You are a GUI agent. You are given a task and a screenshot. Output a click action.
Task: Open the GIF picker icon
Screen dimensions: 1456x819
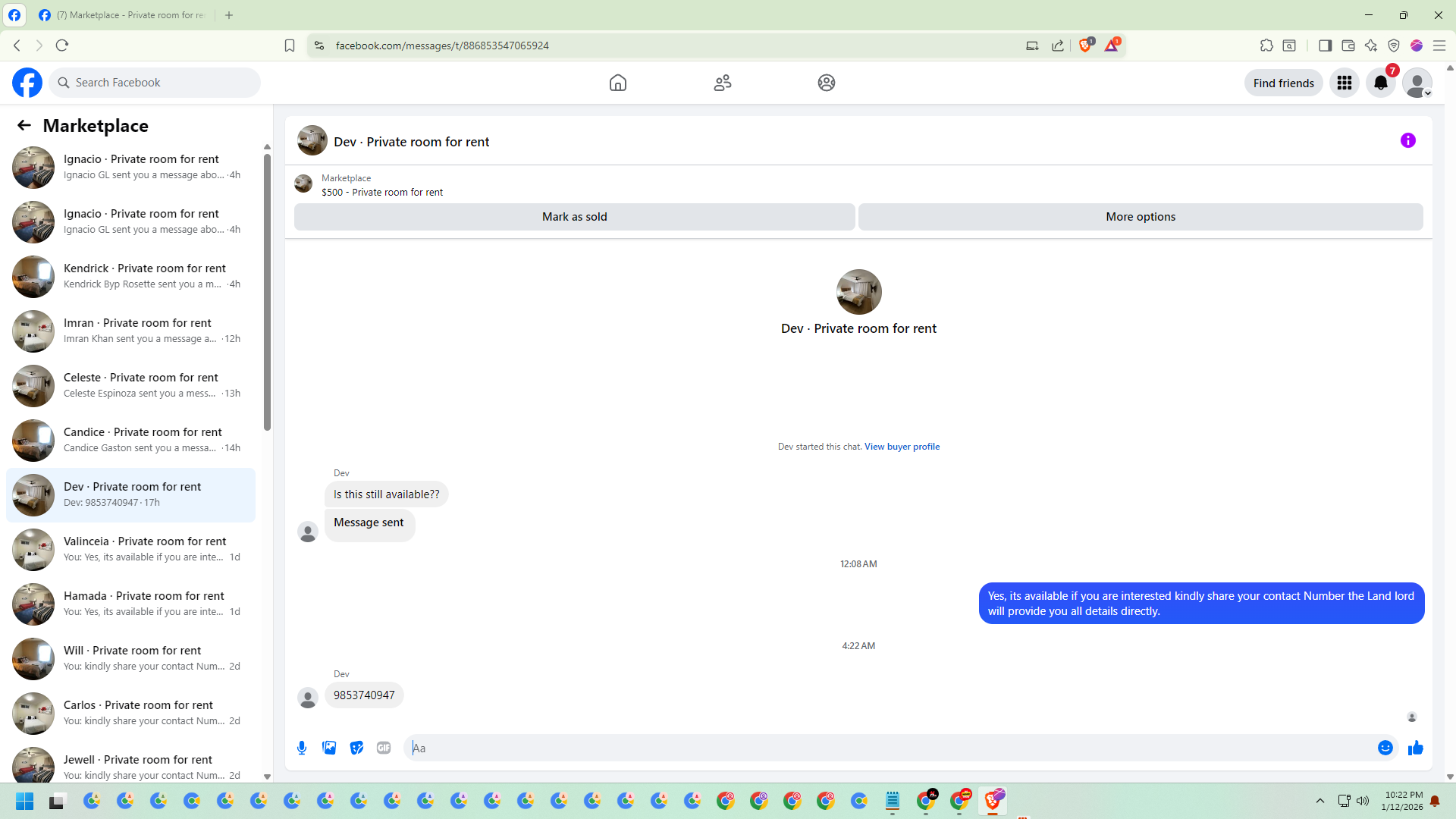(x=384, y=748)
